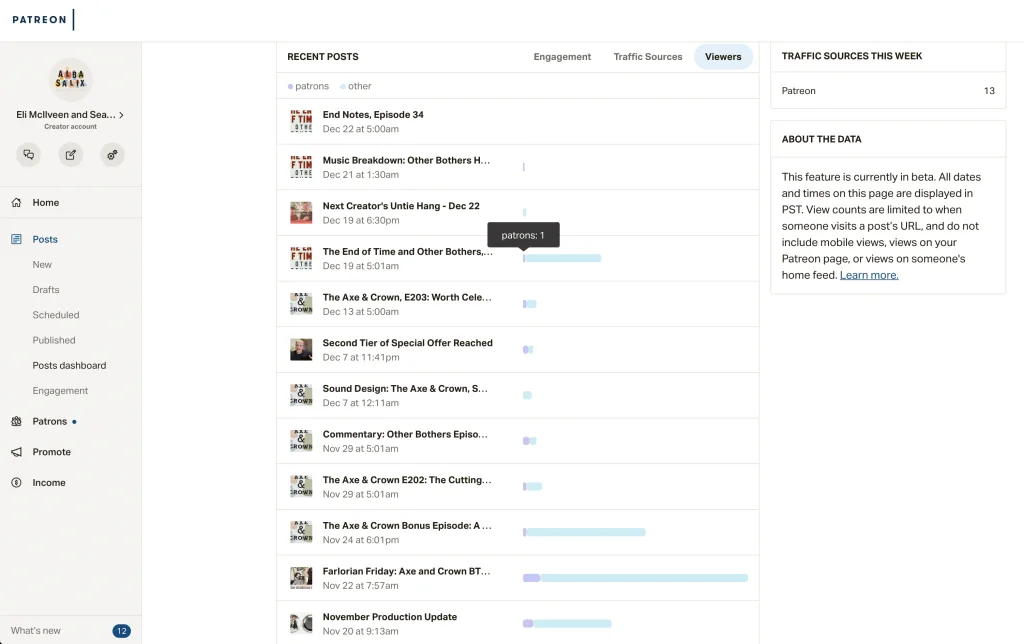Click the Learn more link

pyautogui.click(x=869, y=275)
